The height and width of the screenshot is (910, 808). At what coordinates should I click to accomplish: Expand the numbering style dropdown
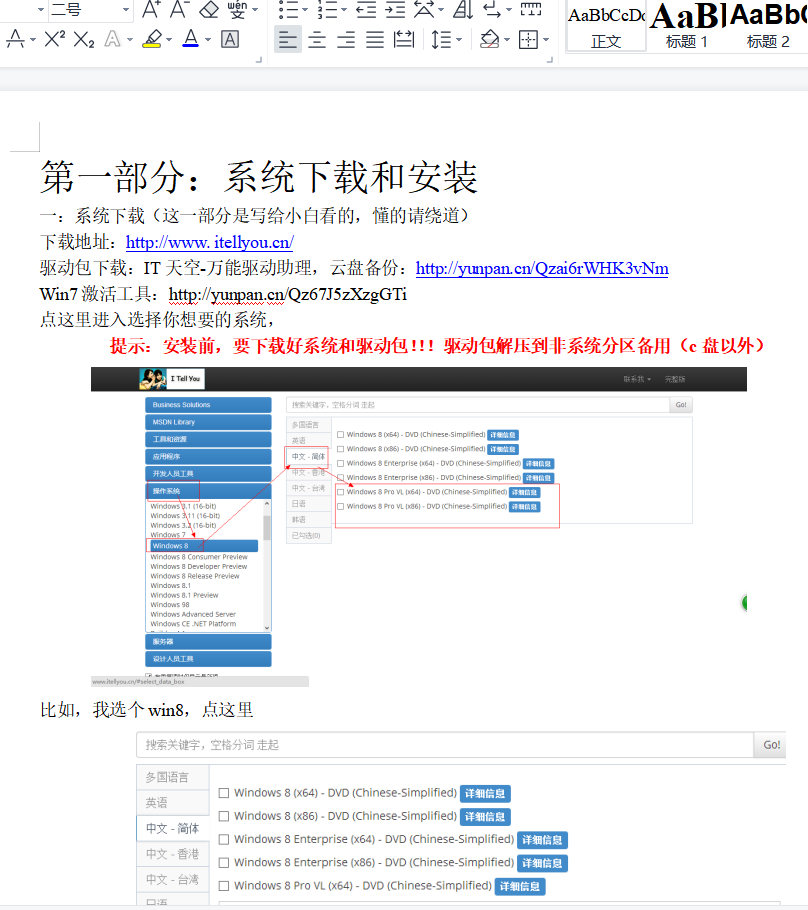(x=344, y=9)
